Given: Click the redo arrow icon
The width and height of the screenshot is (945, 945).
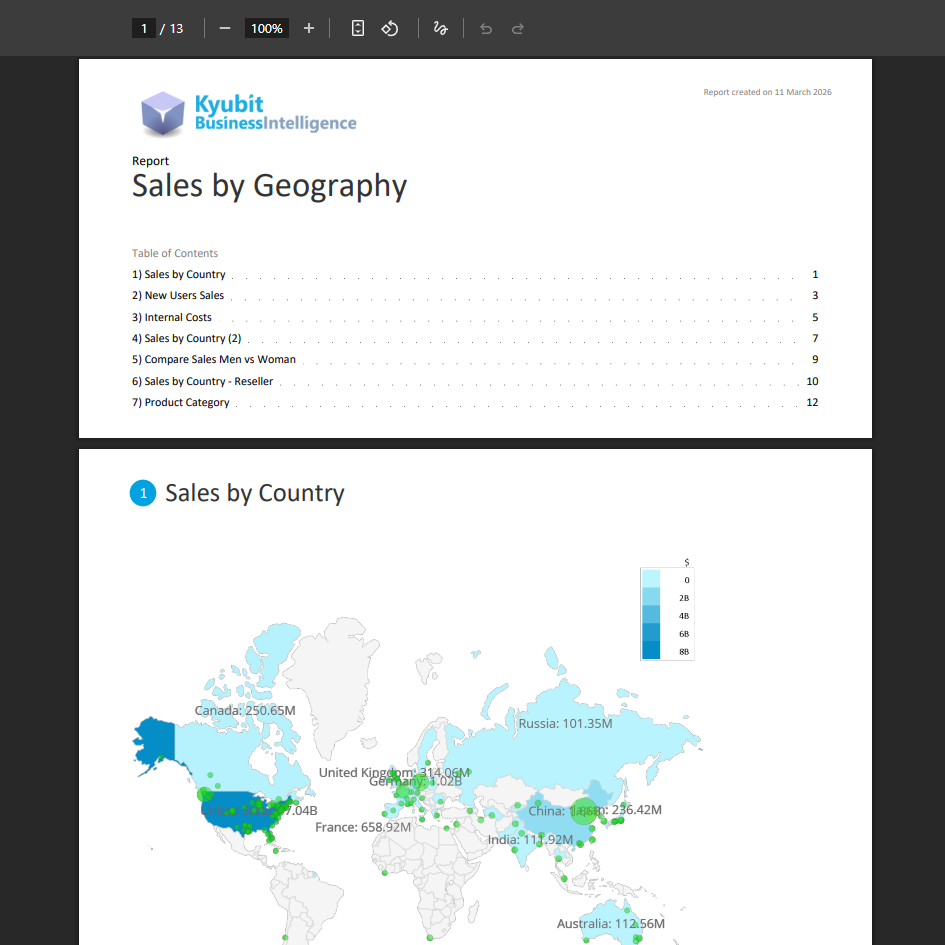Looking at the screenshot, I should (518, 28).
